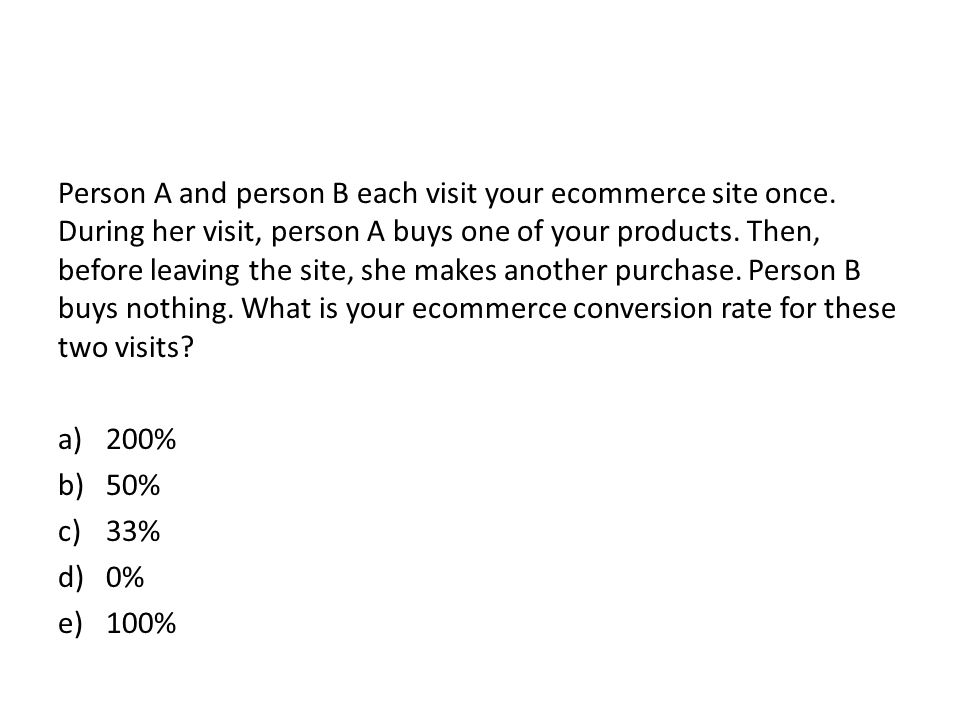Click the text 'two visits?'
The width and height of the screenshot is (960, 720).
click(x=126, y=348)
